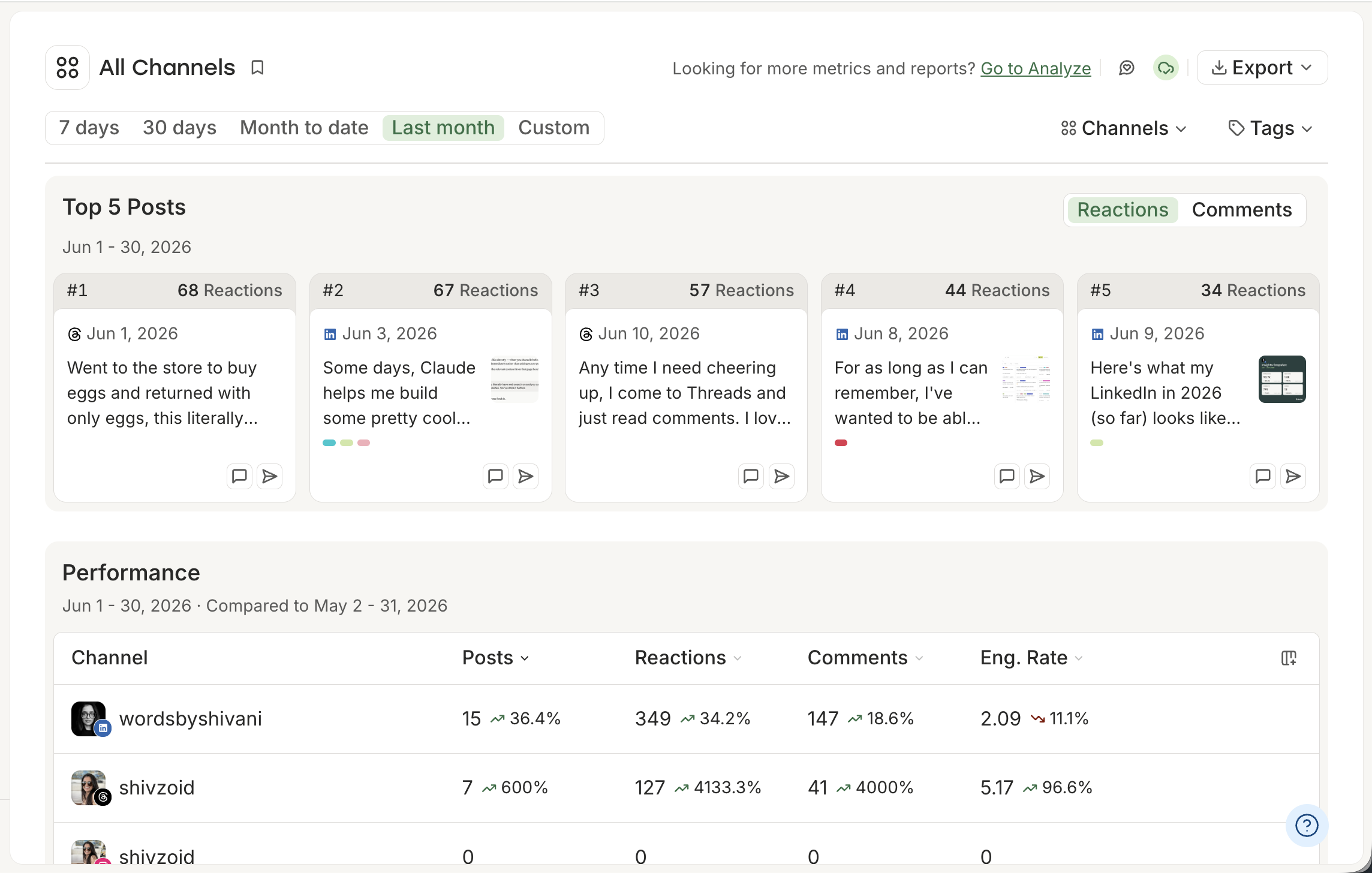The image size is (1372, 873).
Task: Click the green cloud sync icon
Action: (x=1166, y=68)
